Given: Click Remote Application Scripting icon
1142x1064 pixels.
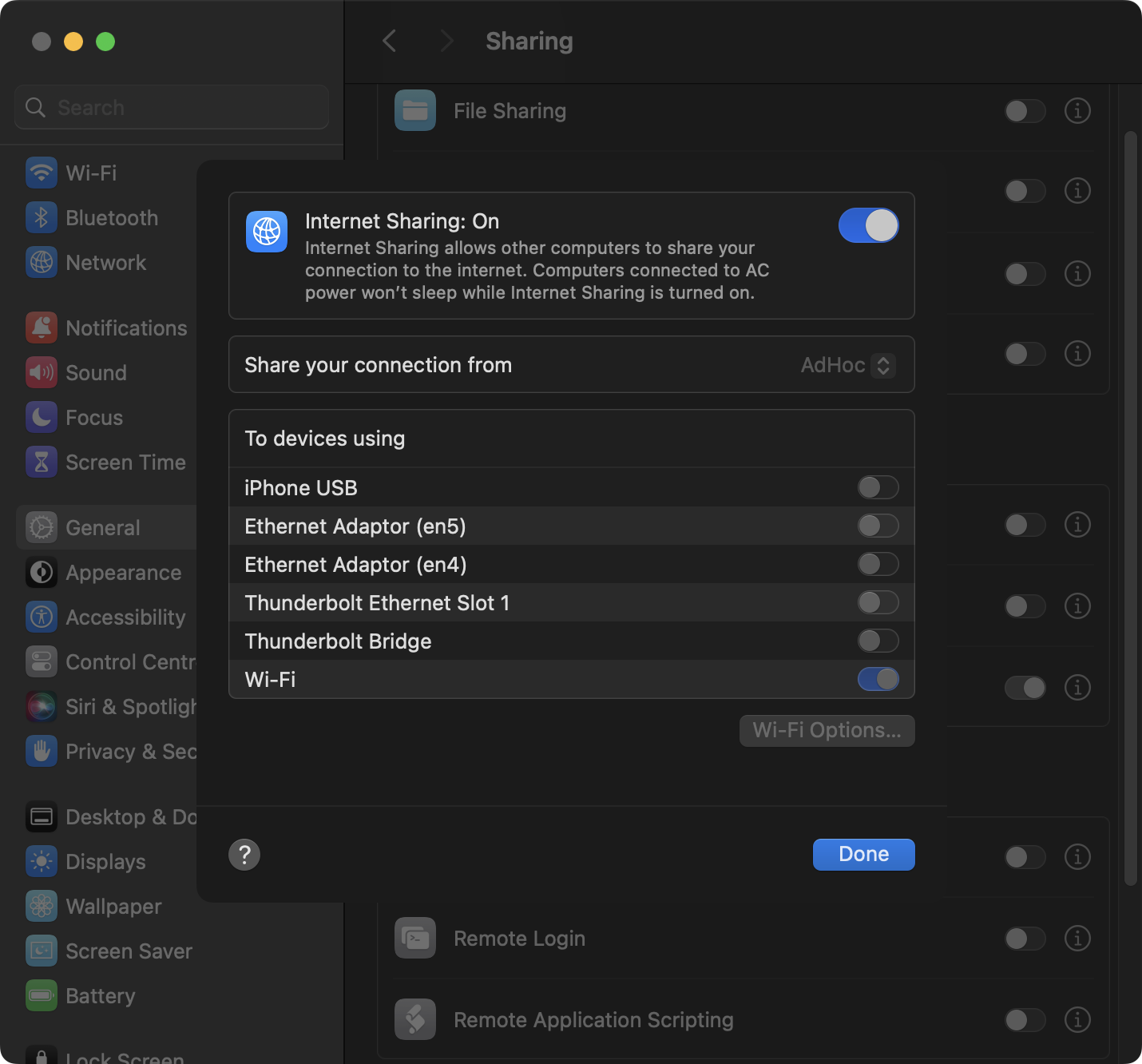Looking at the screenshot, I should pyautogui.click(x=415, y=1019).
